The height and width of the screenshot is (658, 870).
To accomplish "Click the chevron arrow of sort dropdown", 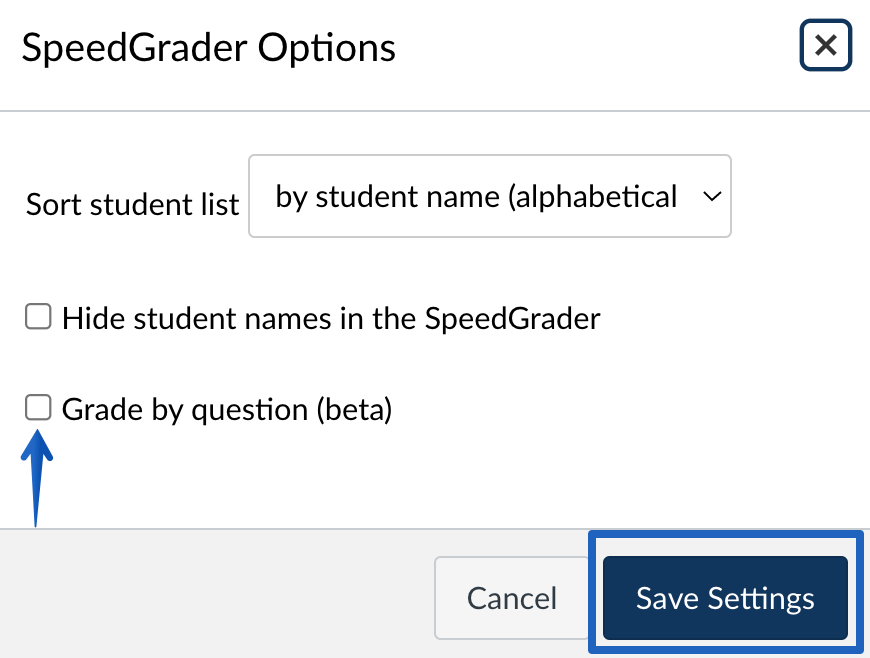I will tap(712, 196).
